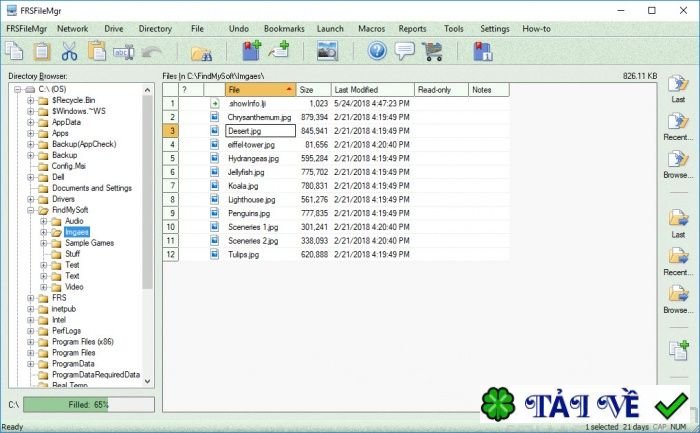Image resolution: width=700 pixels, height=433 pixels.
Task: Open the Tools menu
Action: tap(454, 29)
